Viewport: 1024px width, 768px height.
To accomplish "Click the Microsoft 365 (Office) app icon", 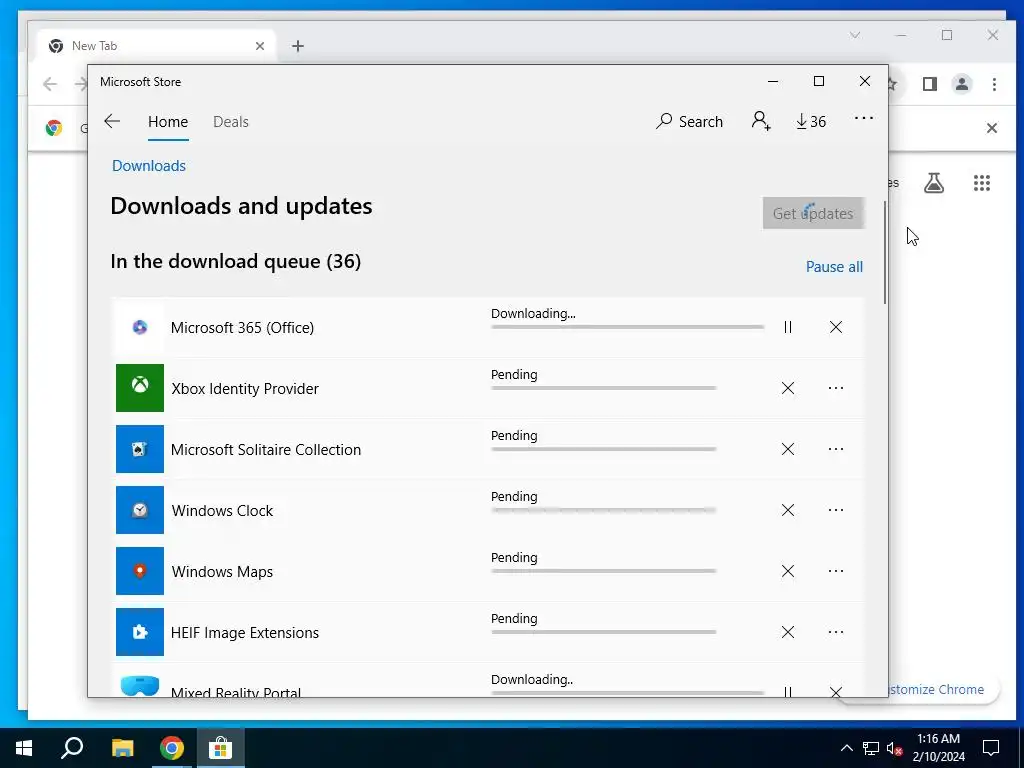I will pos(140,327).
